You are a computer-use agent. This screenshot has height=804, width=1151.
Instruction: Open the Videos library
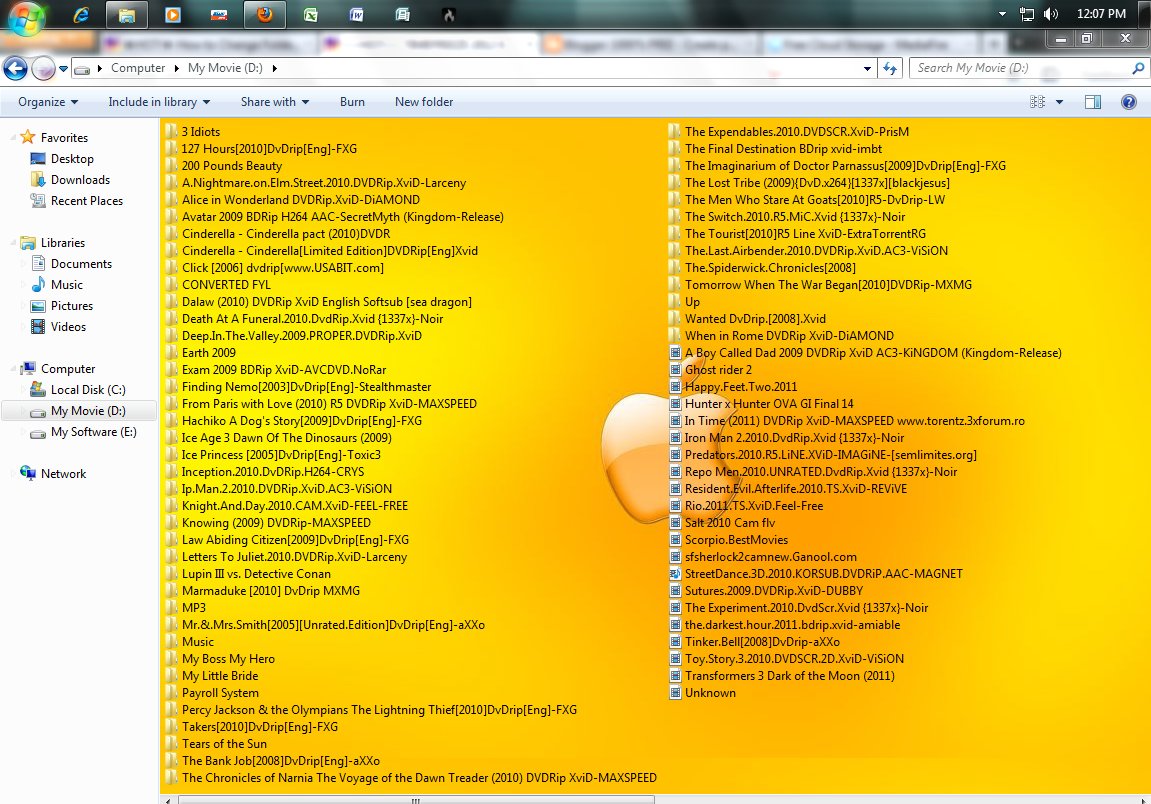[68, 327]
